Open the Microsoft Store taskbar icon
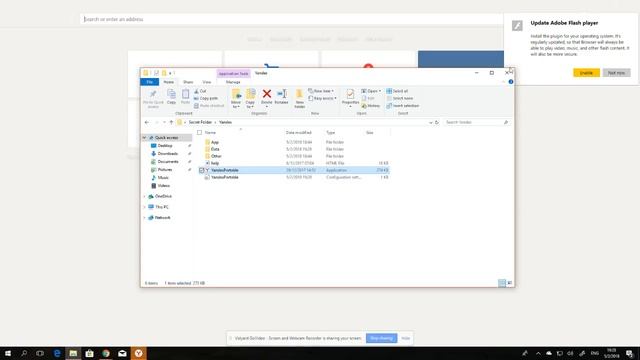The width and height of the screenshot is (640, 360). click(x=89, y=353)
